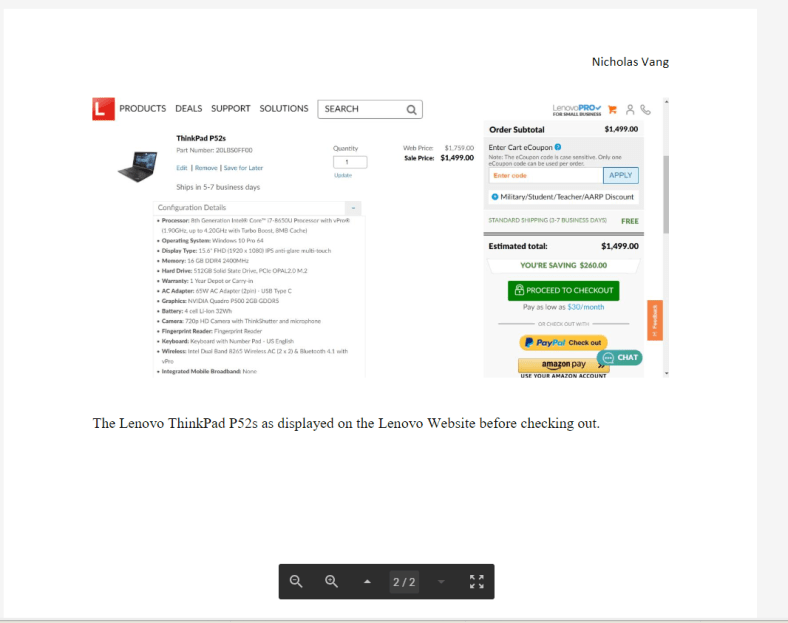This screenshot has height=623, width=788.
Task: Open the DEALS menu
Action: point(188,109)
